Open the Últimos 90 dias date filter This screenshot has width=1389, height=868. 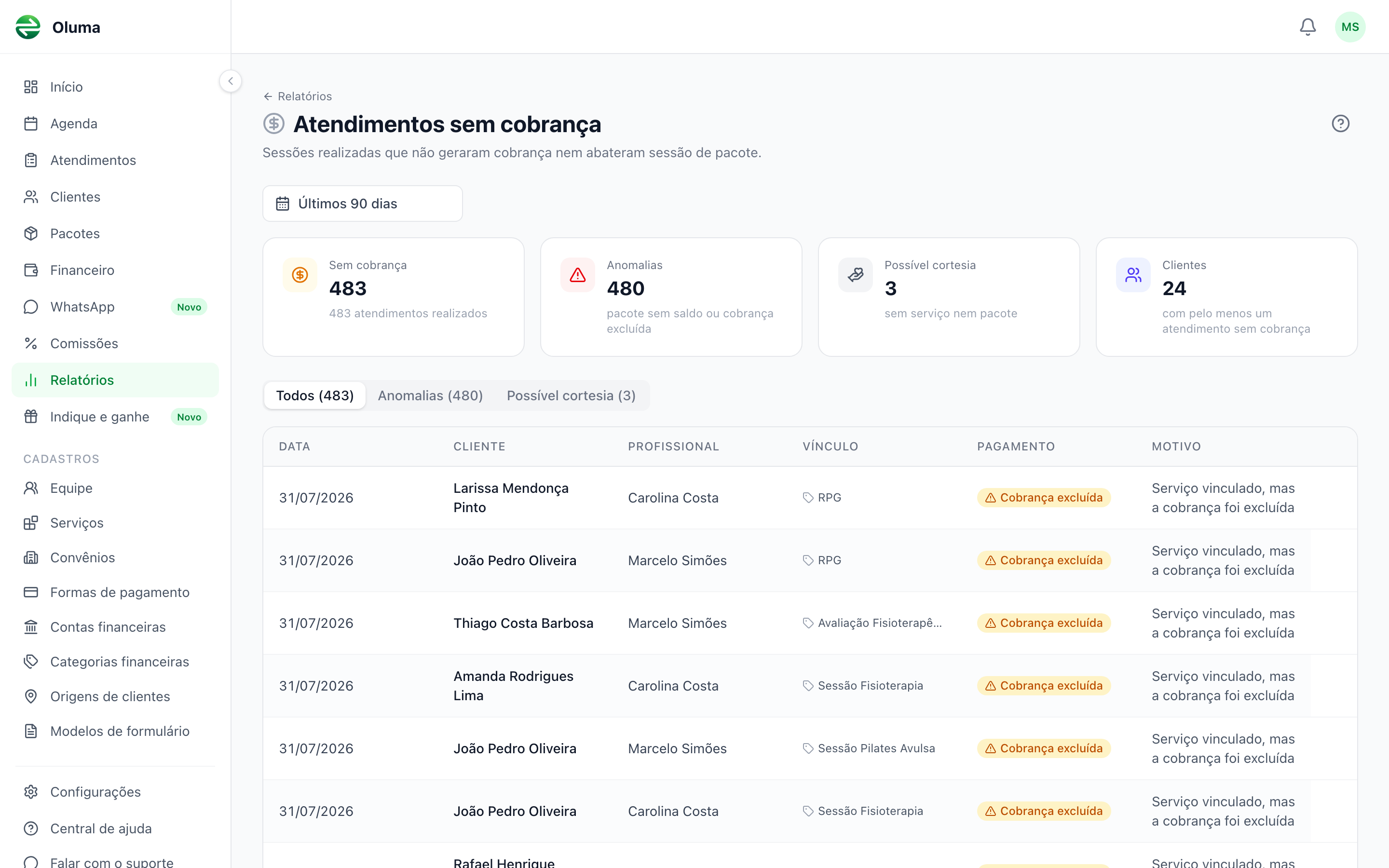(362, 203)
